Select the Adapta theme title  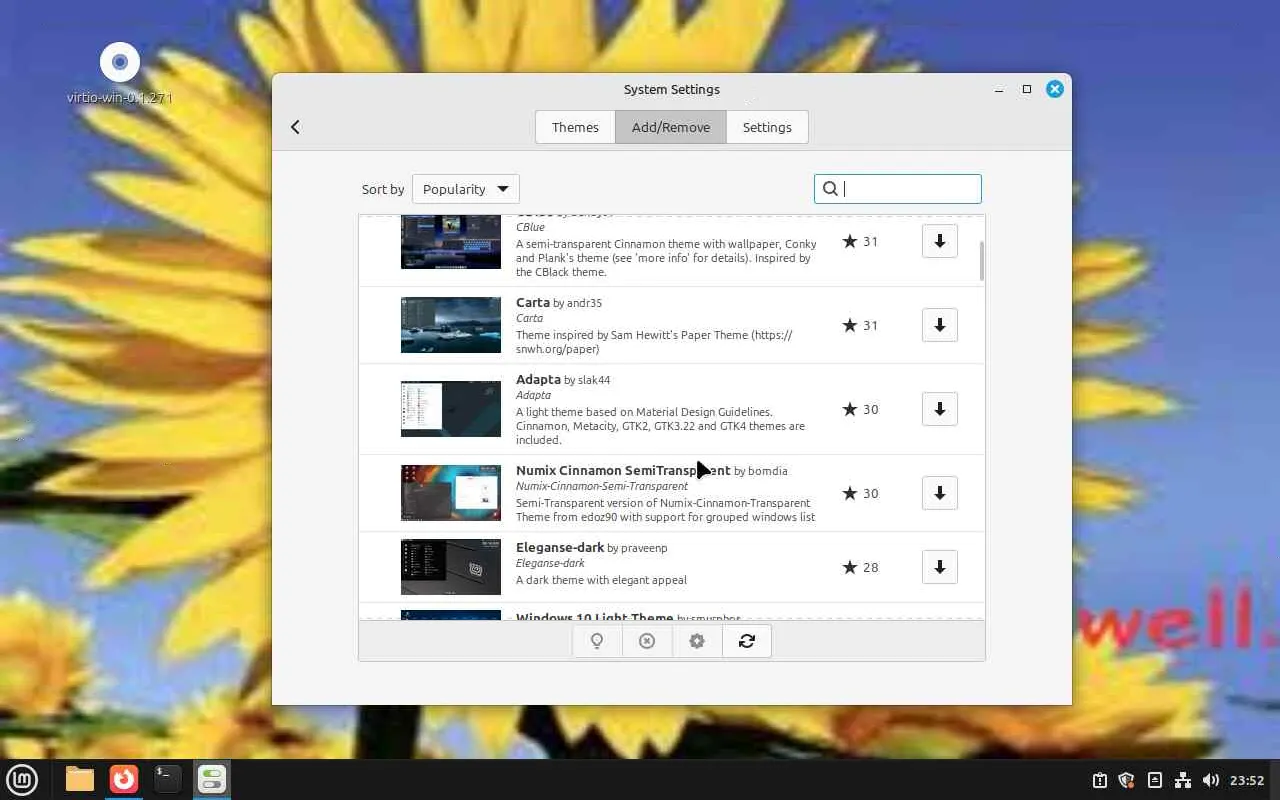(538, 379)
